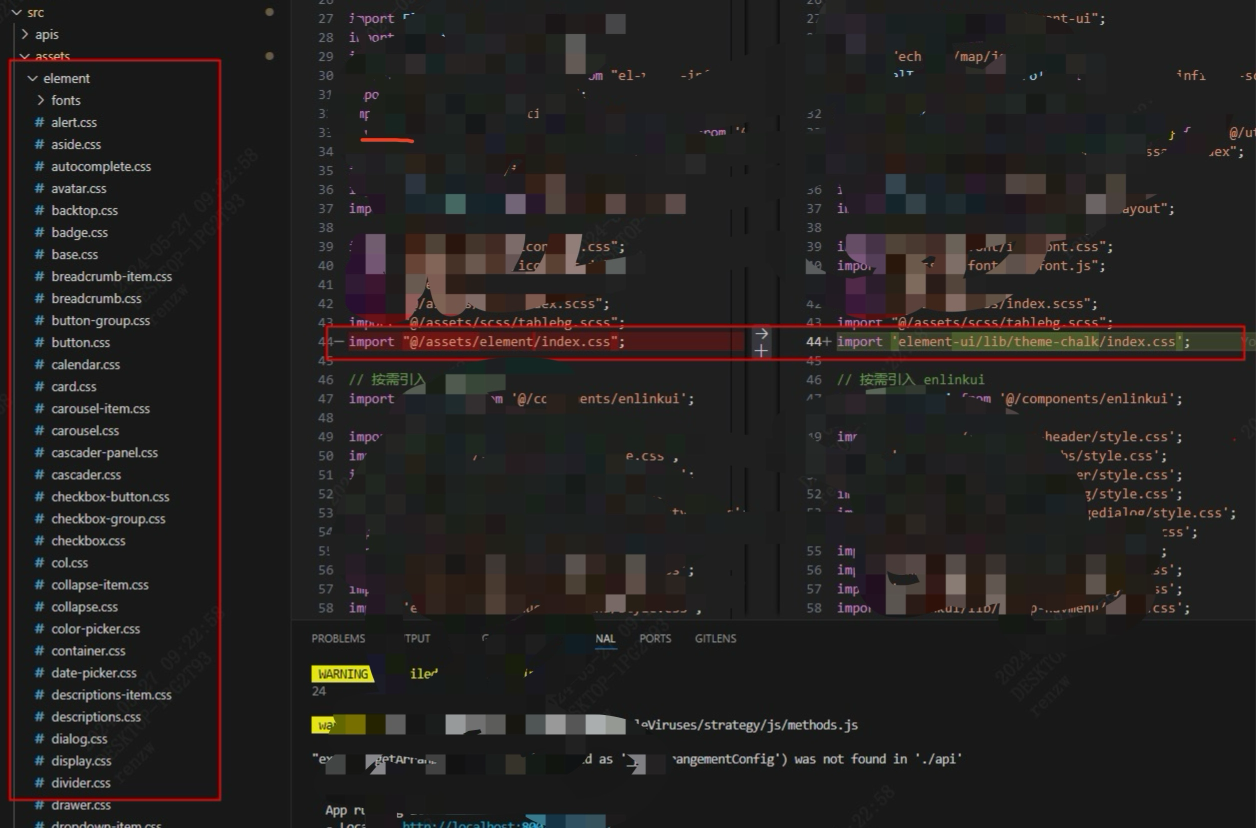Select checkbox-button.css in the explorer

point(110,497)
